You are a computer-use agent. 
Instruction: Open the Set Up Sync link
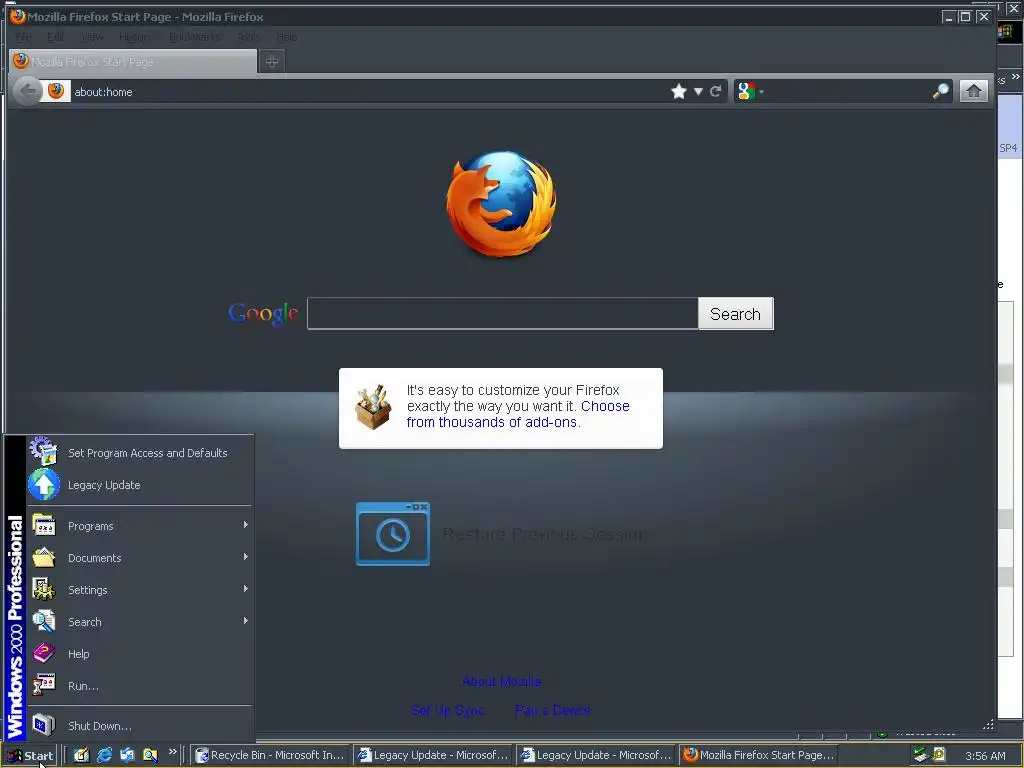[448, 711]
